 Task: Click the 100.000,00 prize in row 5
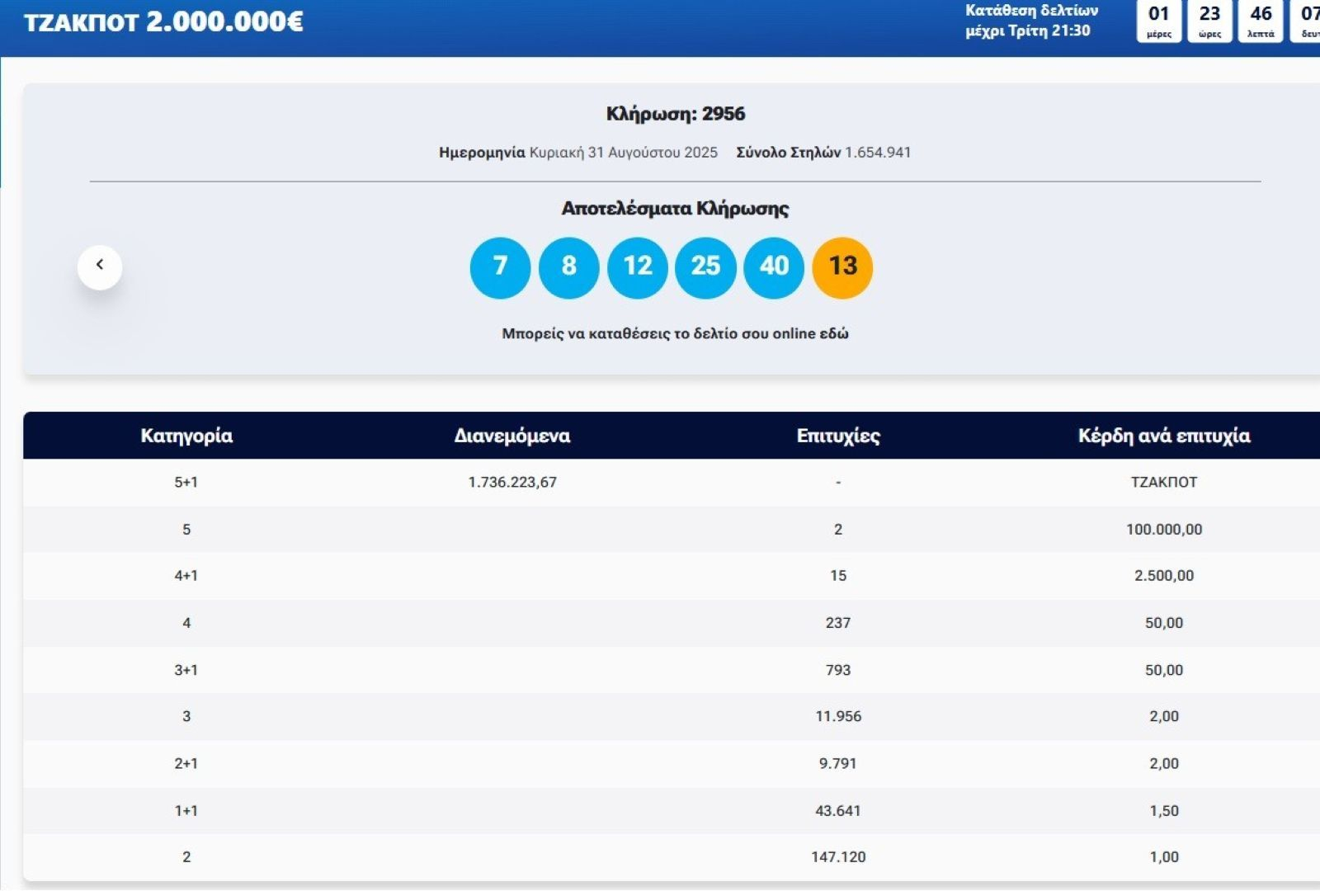[1163, 530]
